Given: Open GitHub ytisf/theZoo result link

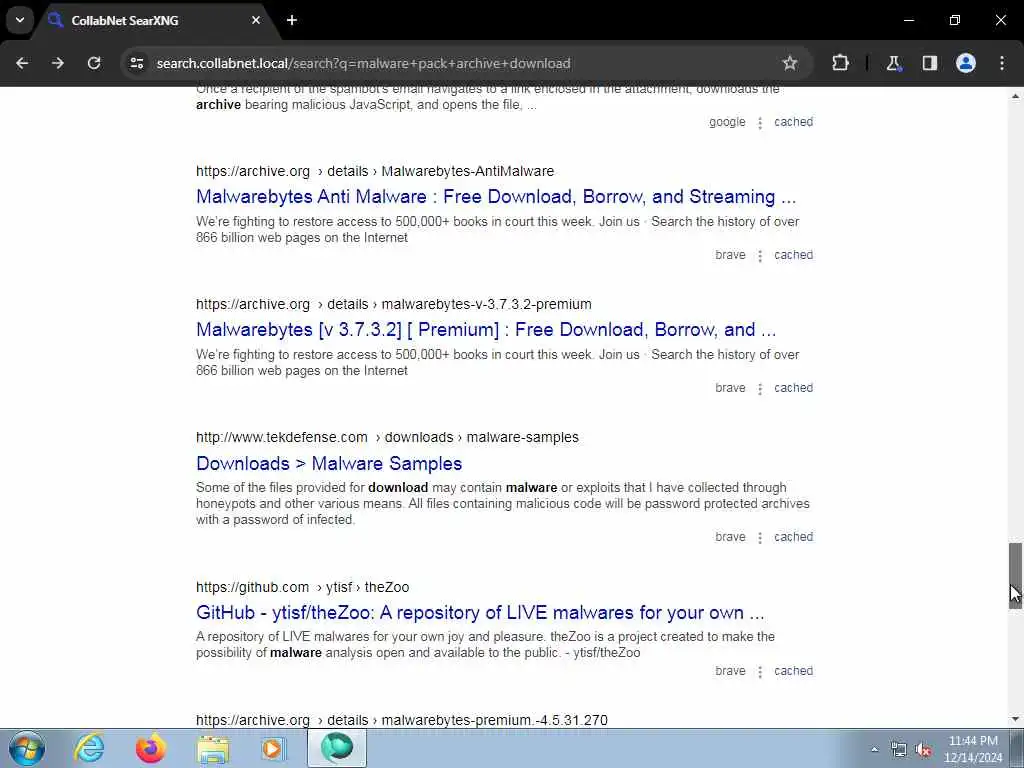Looking at the screenshot, I should 480,613.
